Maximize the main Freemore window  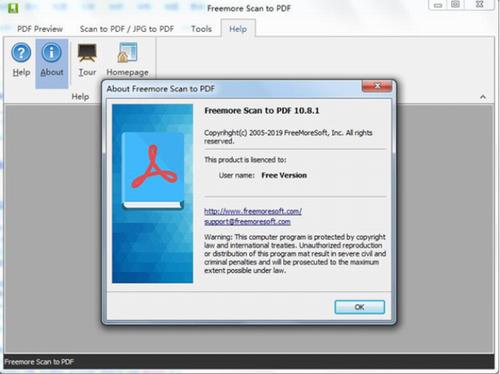(x=456, y=5)
